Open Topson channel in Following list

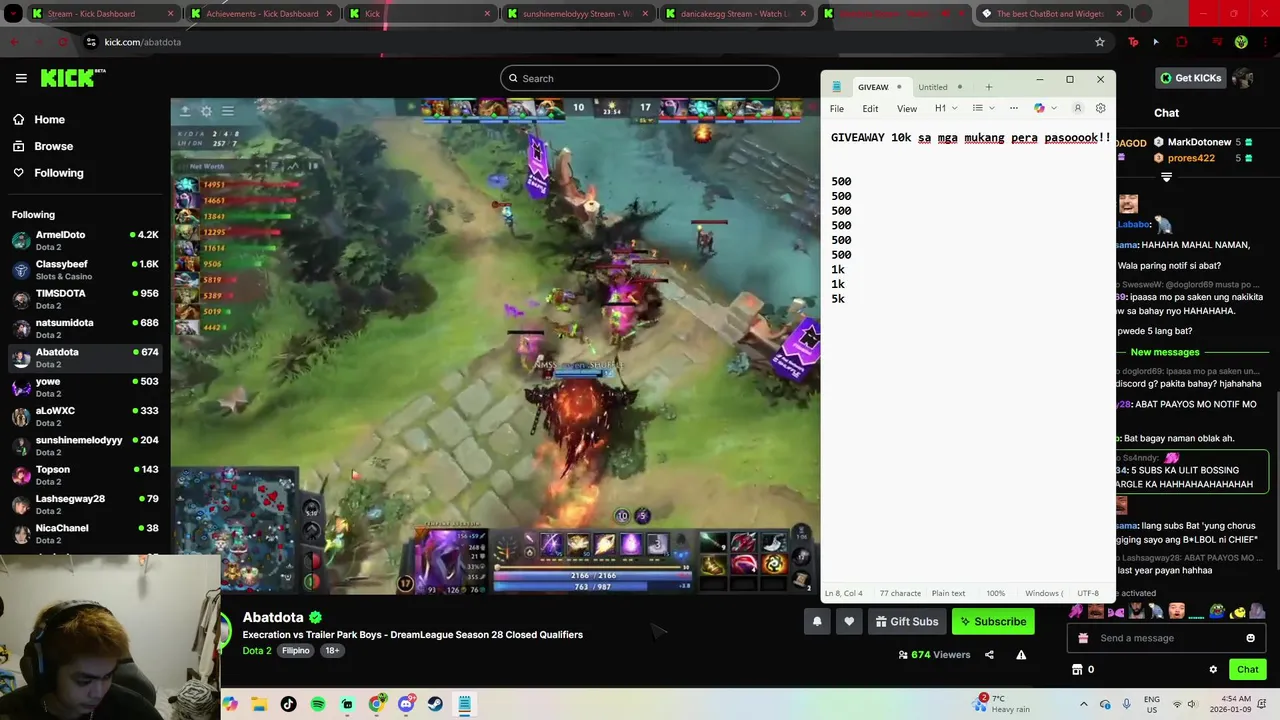point(85,475)
